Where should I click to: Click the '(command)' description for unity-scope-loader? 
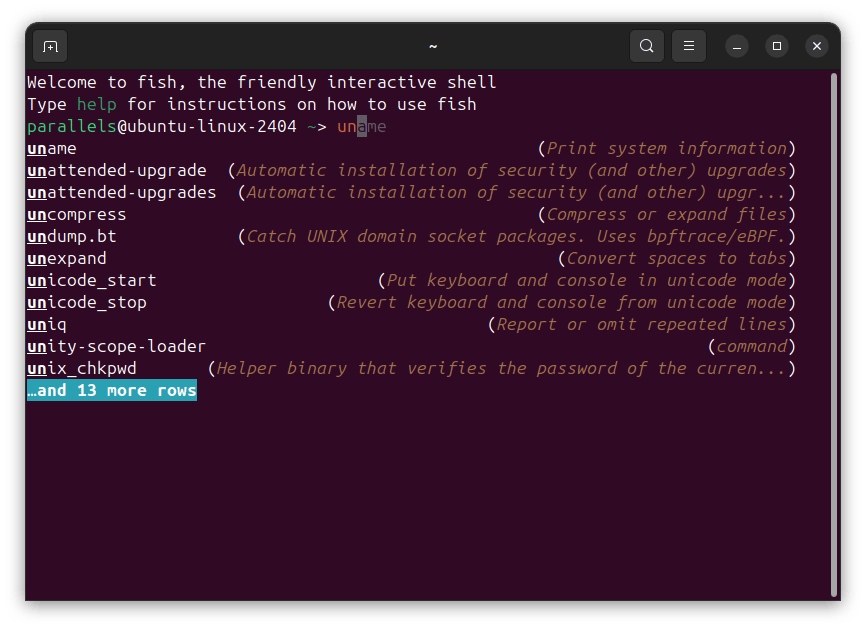tap(752, 347)
